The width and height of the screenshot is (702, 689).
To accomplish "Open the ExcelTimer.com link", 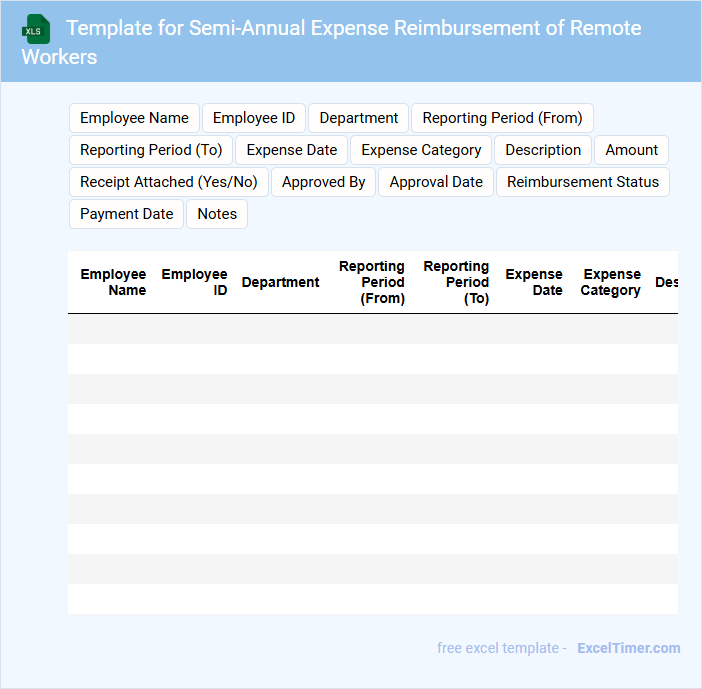I will click(628, 648).
